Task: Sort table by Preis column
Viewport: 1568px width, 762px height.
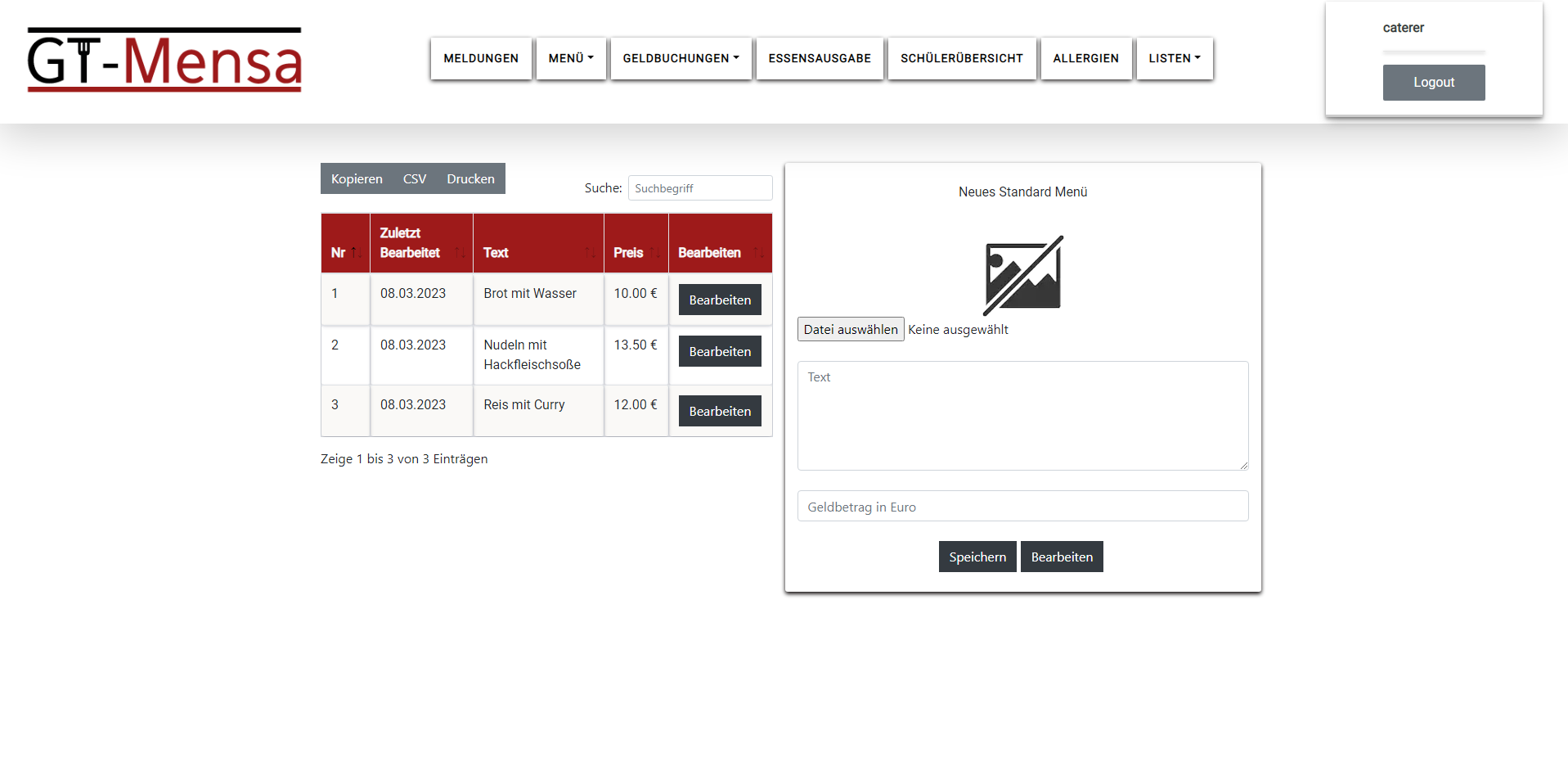Action: pos(635,252)
